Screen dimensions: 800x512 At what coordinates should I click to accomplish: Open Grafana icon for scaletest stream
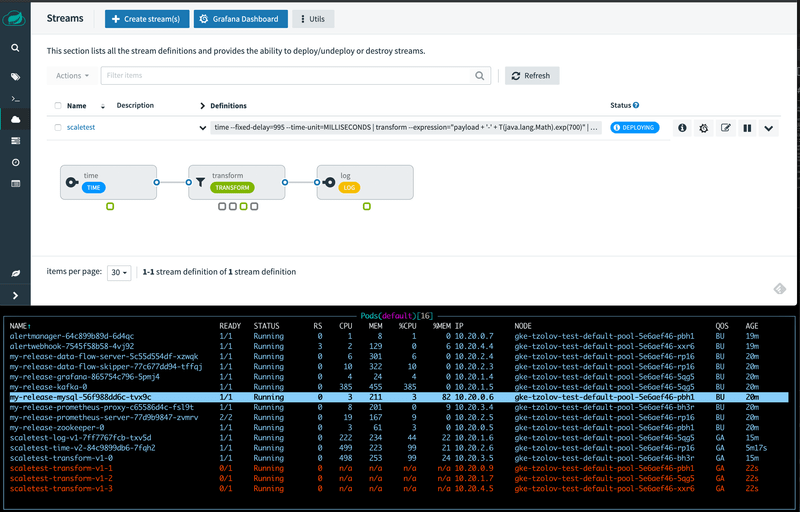[x=704, y=128]
